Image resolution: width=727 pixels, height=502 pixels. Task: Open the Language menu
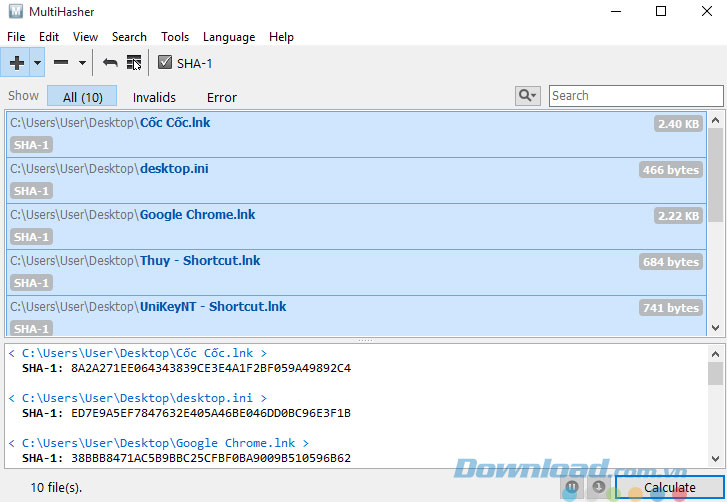click(229, 37)
